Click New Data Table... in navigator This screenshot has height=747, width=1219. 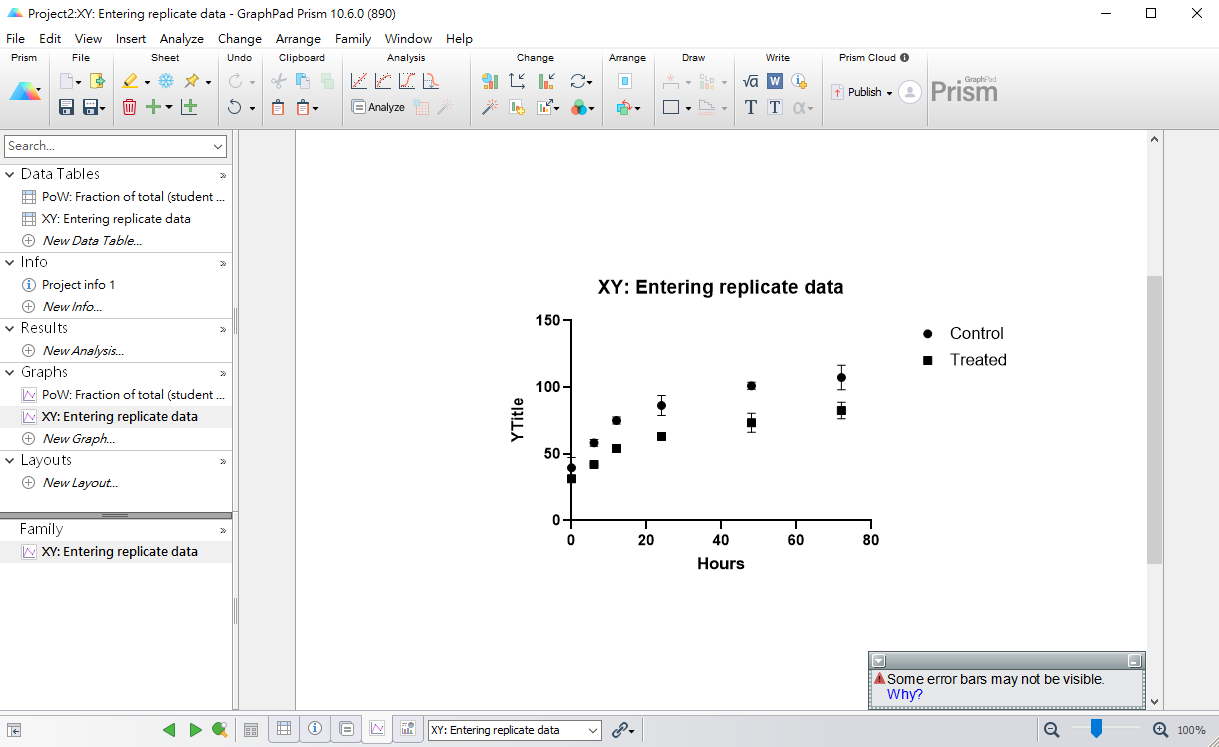(92, 240)
